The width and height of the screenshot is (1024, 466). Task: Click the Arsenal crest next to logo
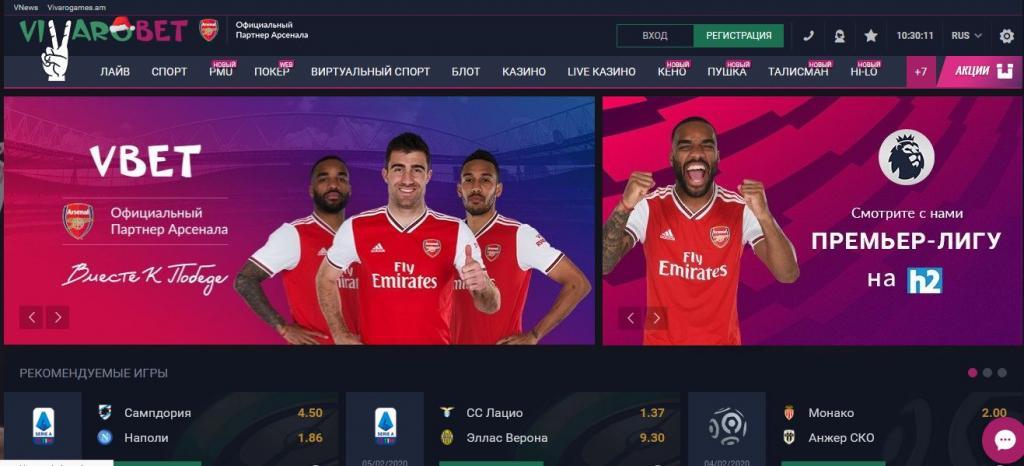click(208, 30)
